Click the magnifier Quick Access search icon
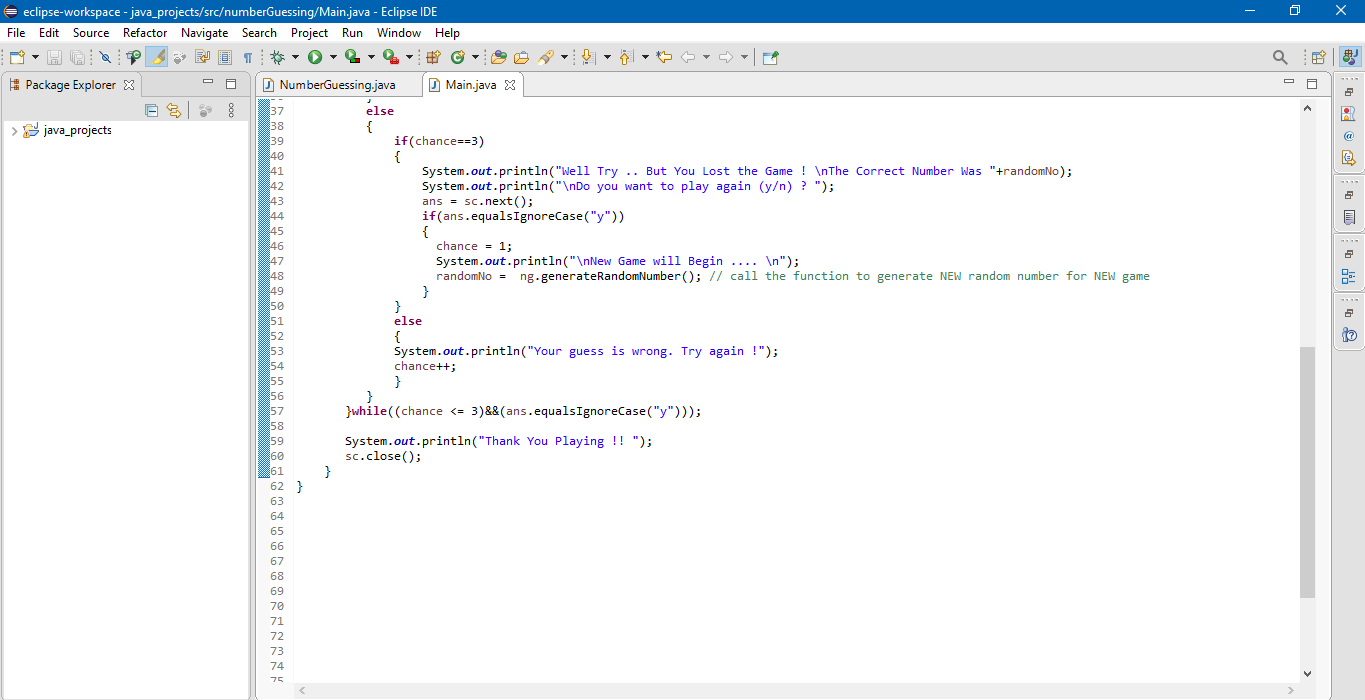 pyautogui.click(x=1280, y=57)
